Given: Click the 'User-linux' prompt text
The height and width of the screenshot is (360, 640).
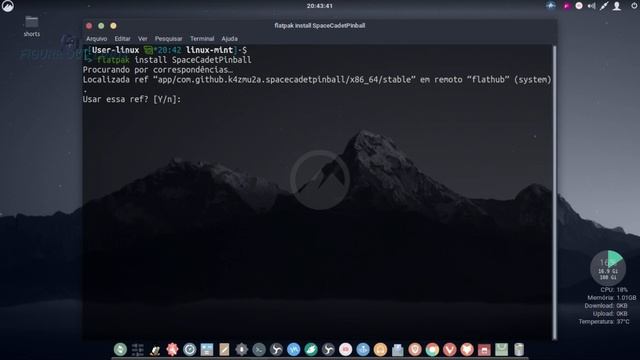Looking at the screenshot, I should tap(116, 50).
